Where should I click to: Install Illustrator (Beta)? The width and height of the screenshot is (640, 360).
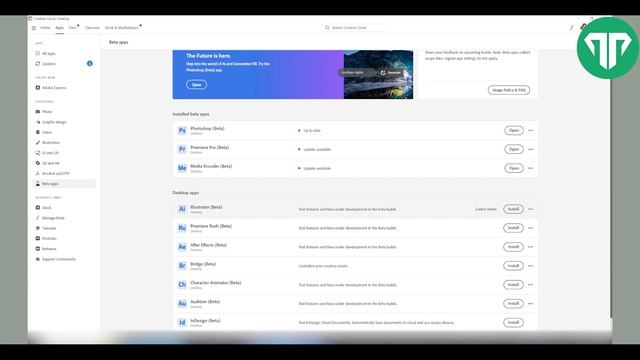pos(513,209)
